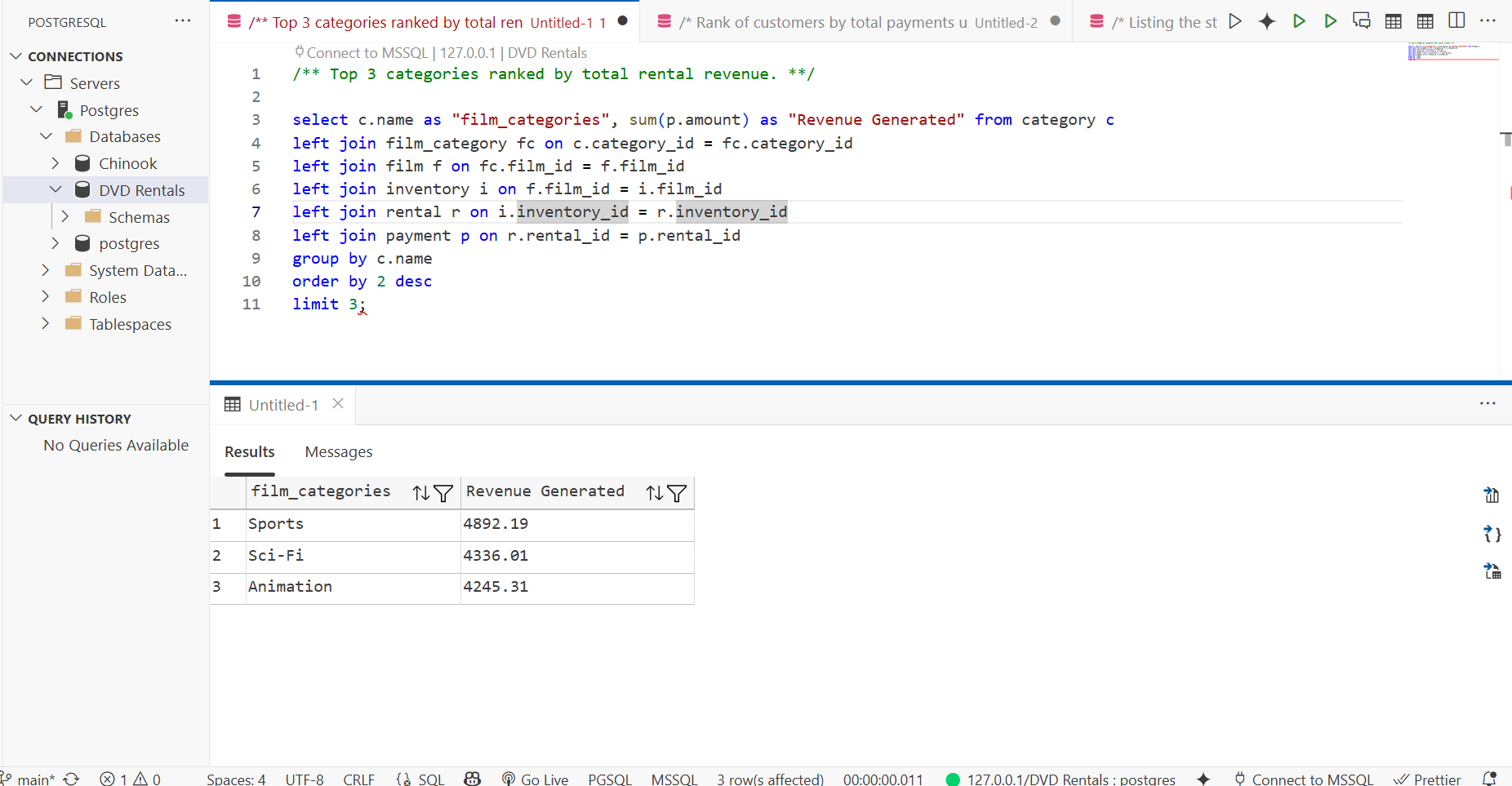Open the chat bubbles icon in the editor toolbar
Viewport: 1512px width, 786px height.
pos(1362,21)
